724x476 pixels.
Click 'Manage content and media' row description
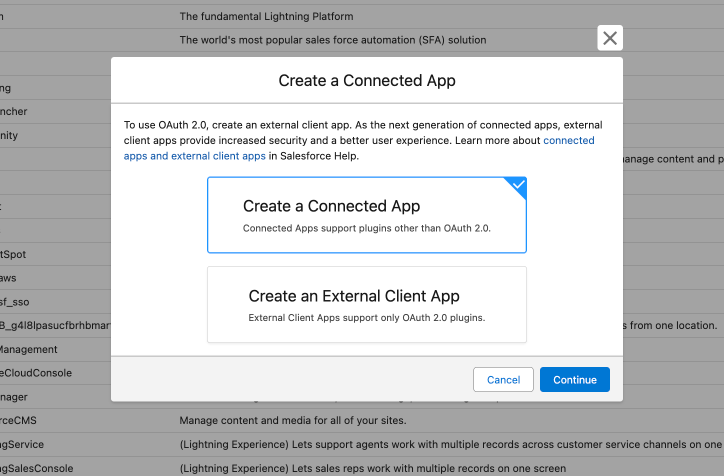pos(292,420)
